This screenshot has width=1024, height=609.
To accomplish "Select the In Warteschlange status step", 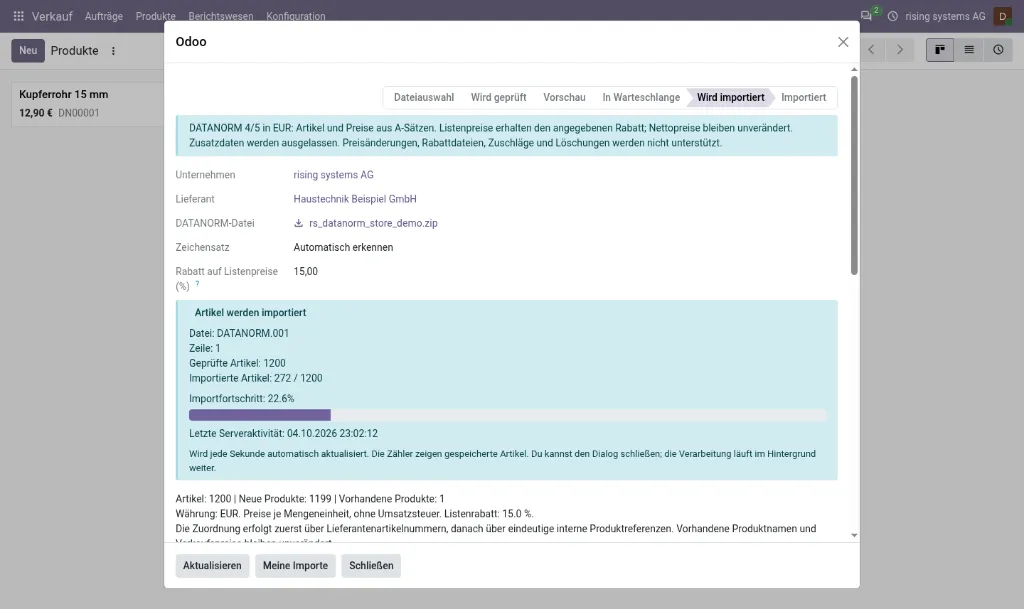I will tap(641, 97).
